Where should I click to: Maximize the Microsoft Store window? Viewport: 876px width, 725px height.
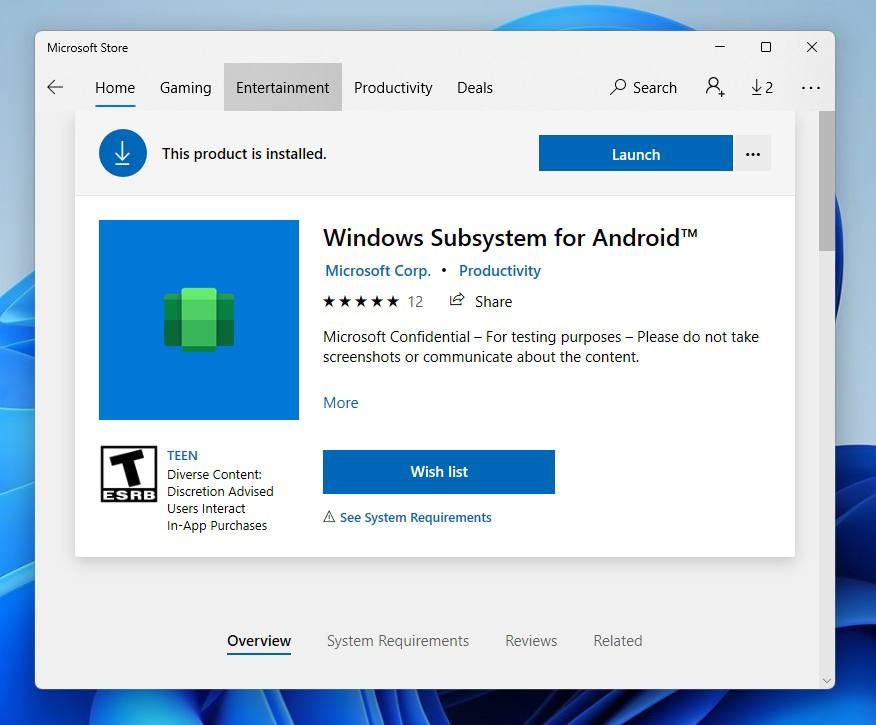[766, 47]
